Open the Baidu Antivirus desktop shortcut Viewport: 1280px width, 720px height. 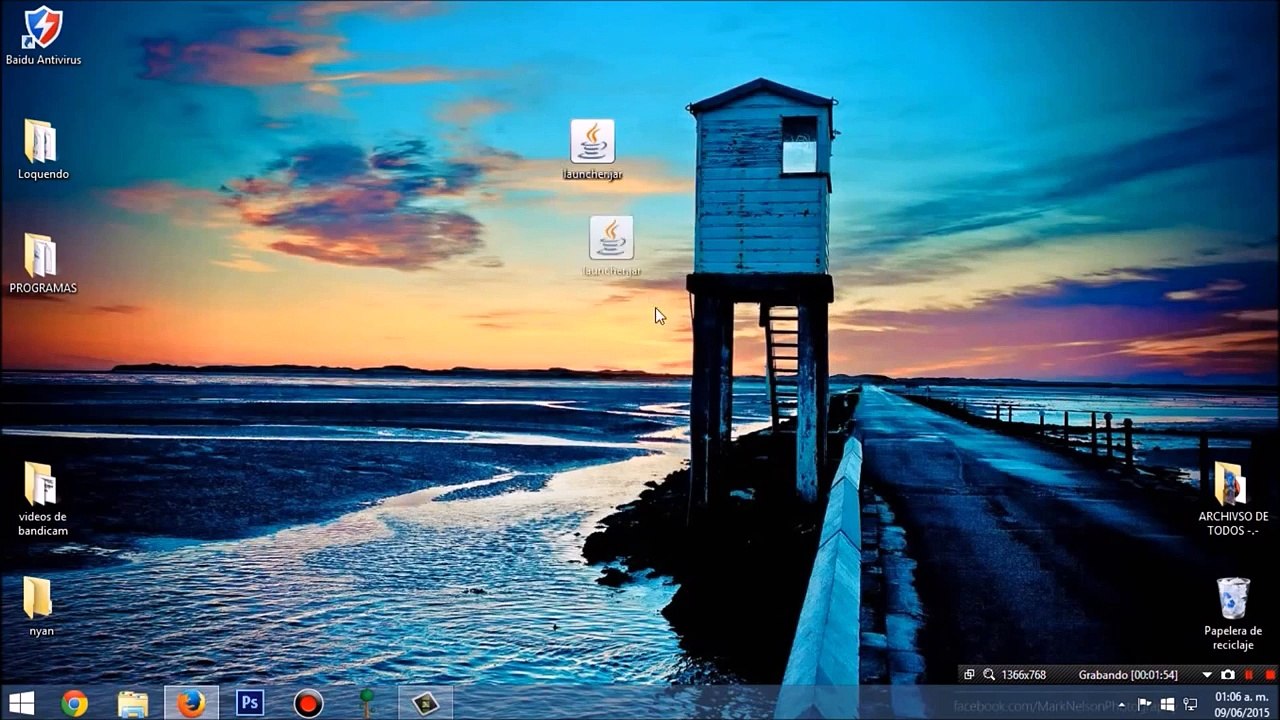click(43, 27)
